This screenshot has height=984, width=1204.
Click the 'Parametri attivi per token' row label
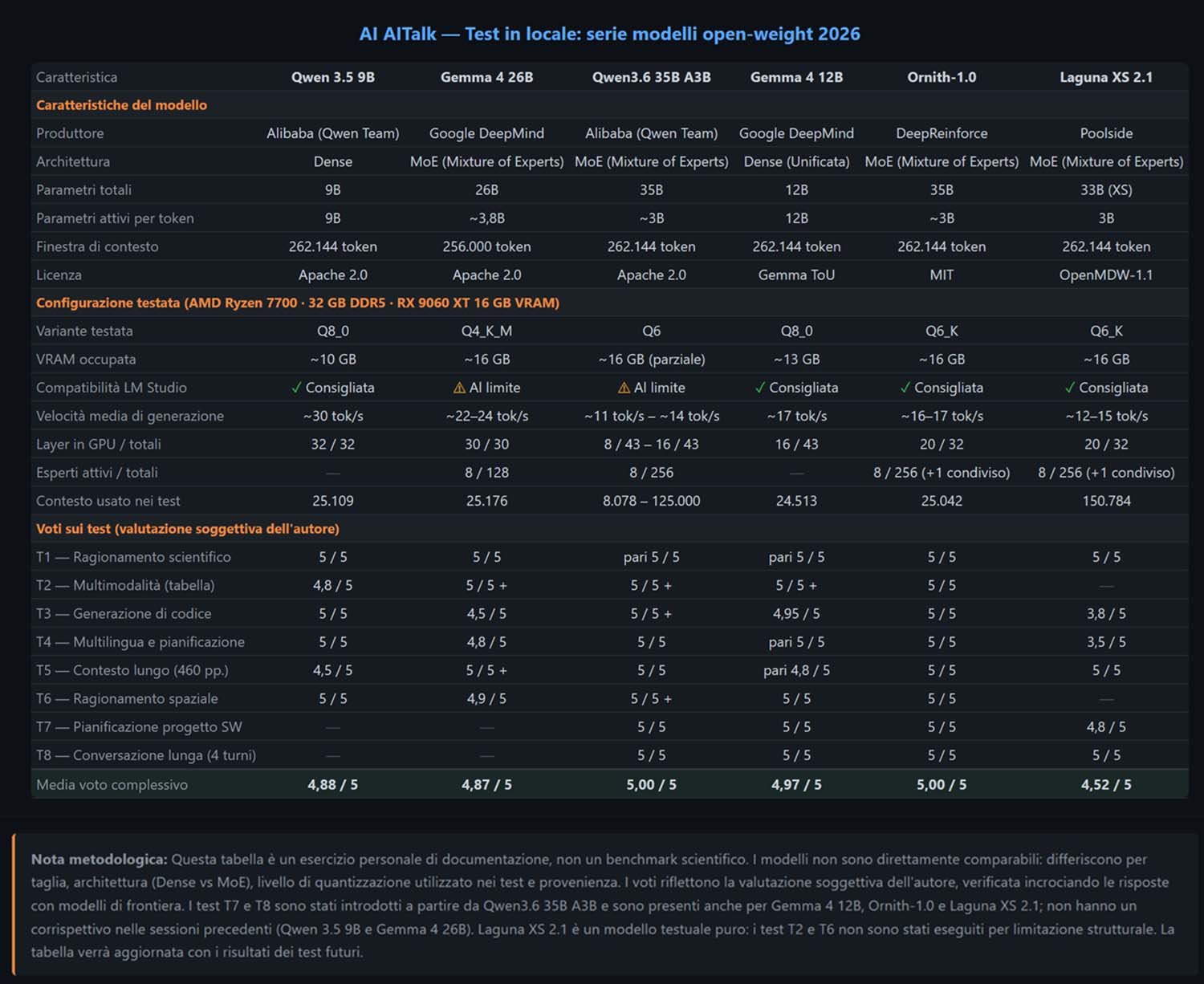pyautogui.click(x=115, y=218)
